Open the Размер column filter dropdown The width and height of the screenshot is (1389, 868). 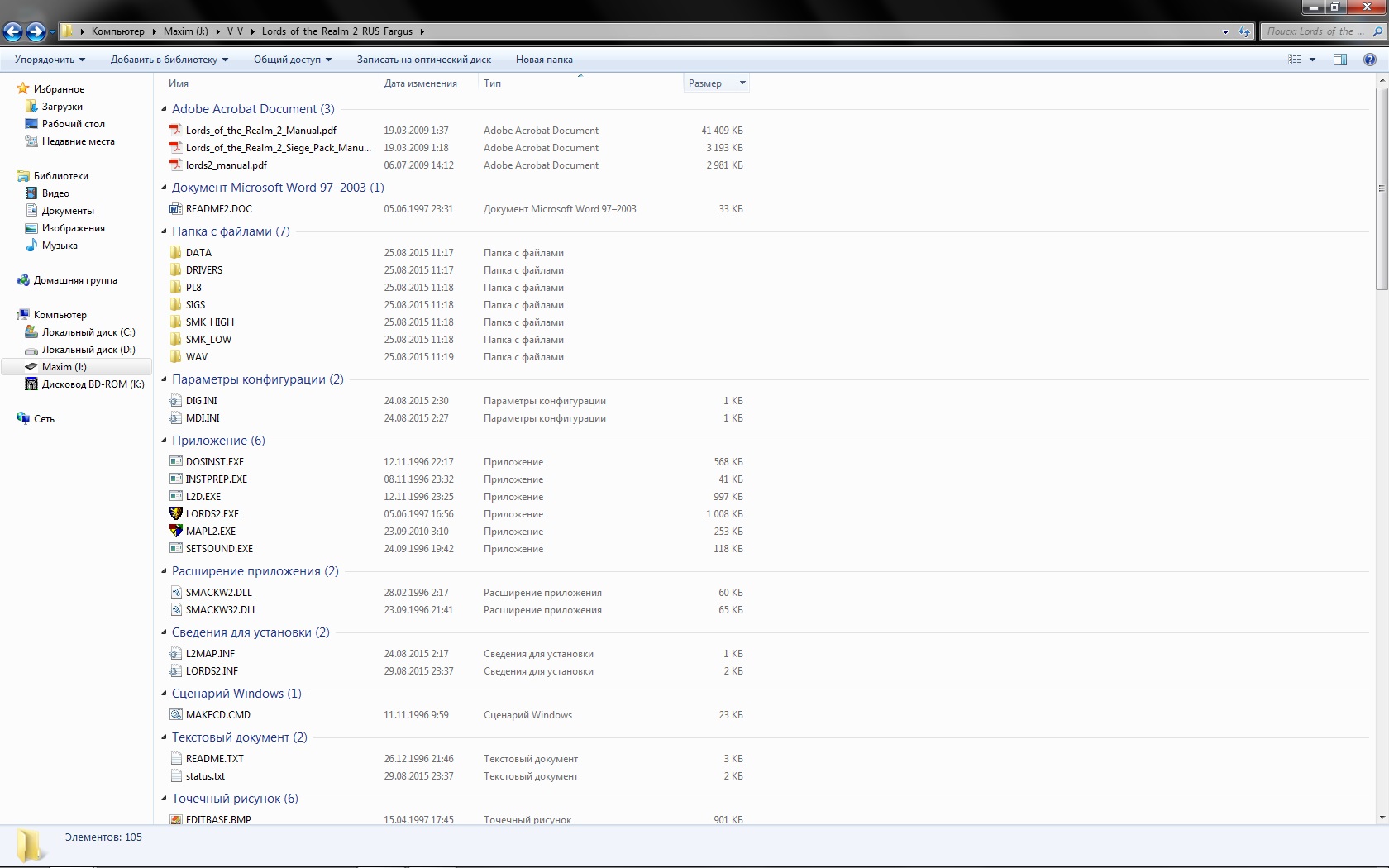[x=742, y=83]
